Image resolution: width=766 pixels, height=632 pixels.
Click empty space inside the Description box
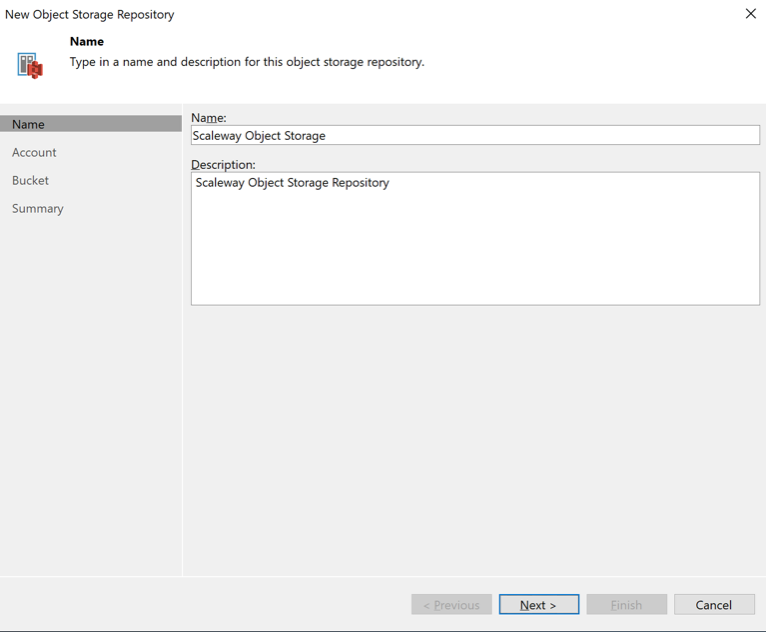click(475, 250)
